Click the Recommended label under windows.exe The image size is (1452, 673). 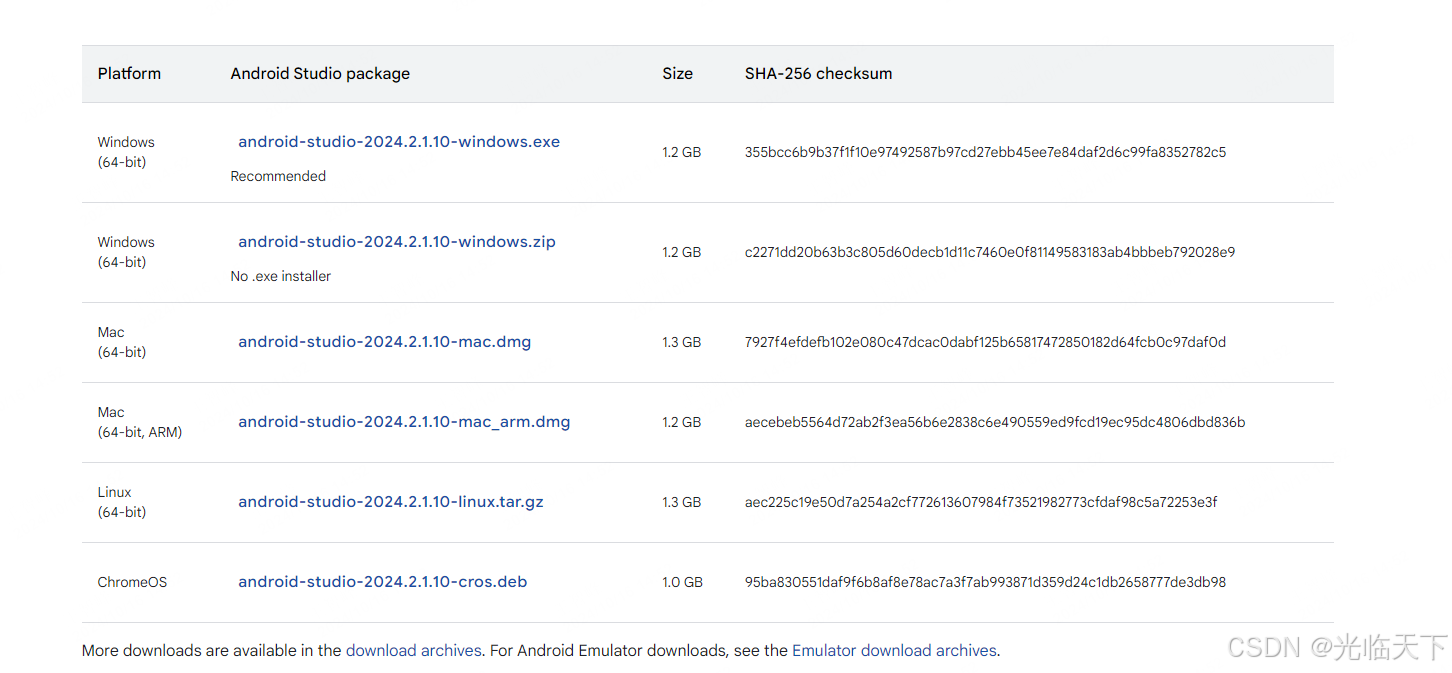pyautogui.click(x=278, y=176)
